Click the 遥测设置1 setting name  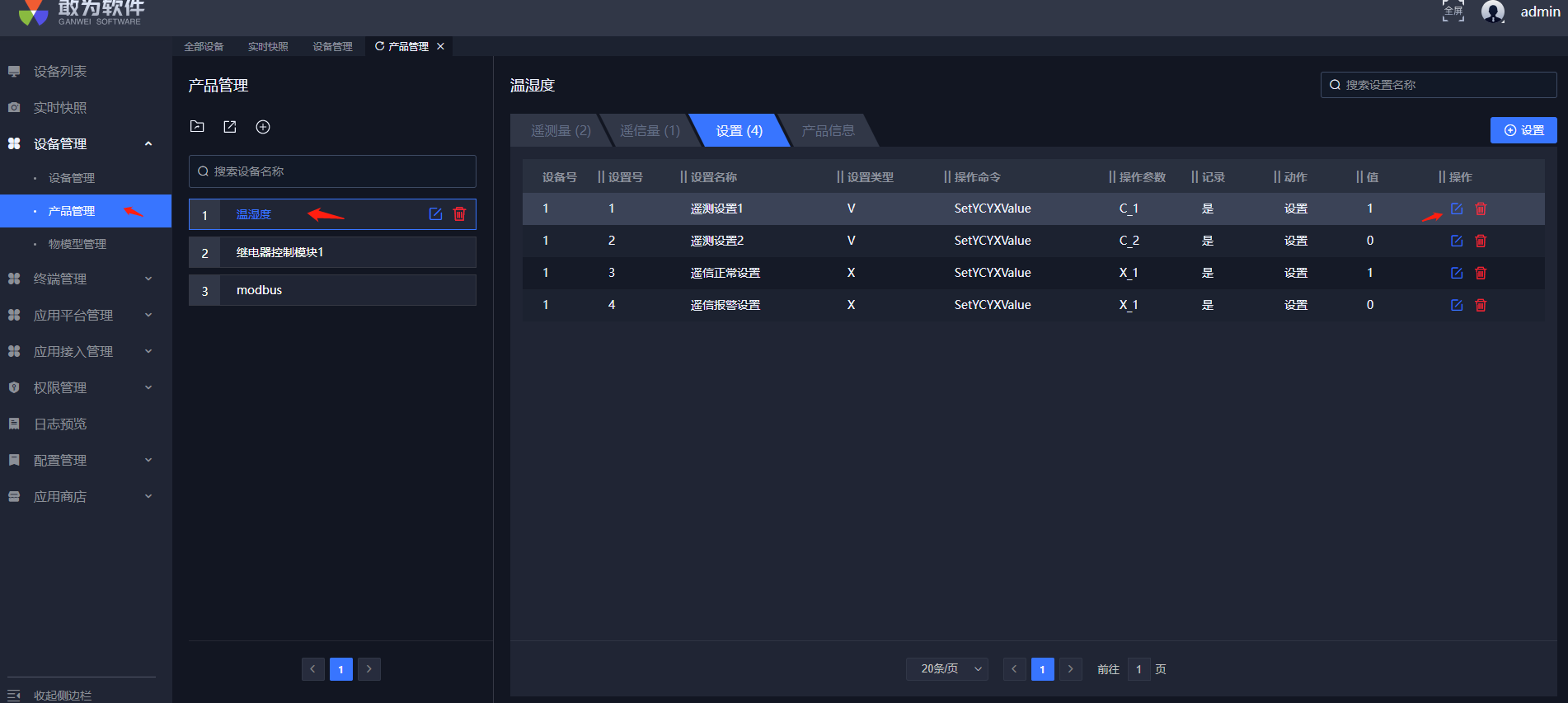tap(716, 209)
